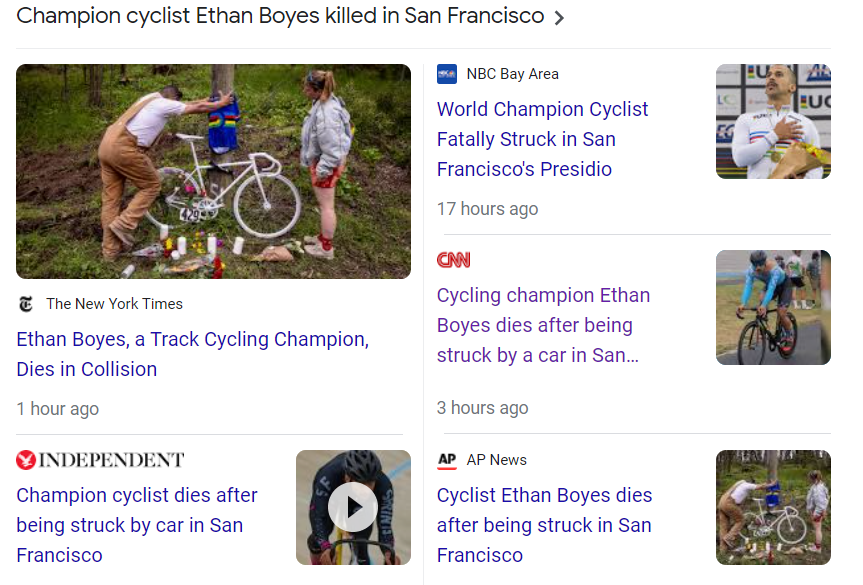Open "Cycling champion Ethan Boyes dies" CNN article
The height and width of the screenshot is (585, 863).
(x=543, y=325)
